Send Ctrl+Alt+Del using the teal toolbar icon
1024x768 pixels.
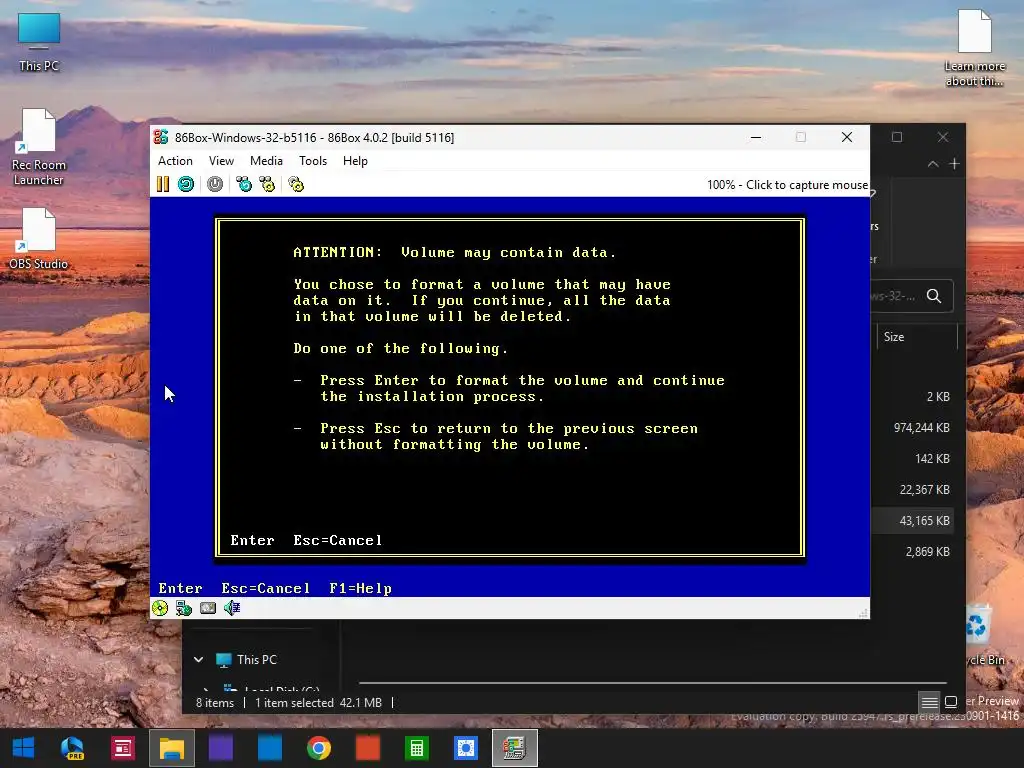tap(244, 184)
